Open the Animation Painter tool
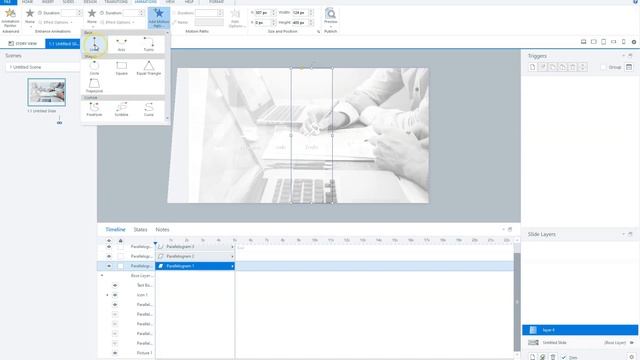The width and height of the screenshot is (640, 360). (10, 17)
